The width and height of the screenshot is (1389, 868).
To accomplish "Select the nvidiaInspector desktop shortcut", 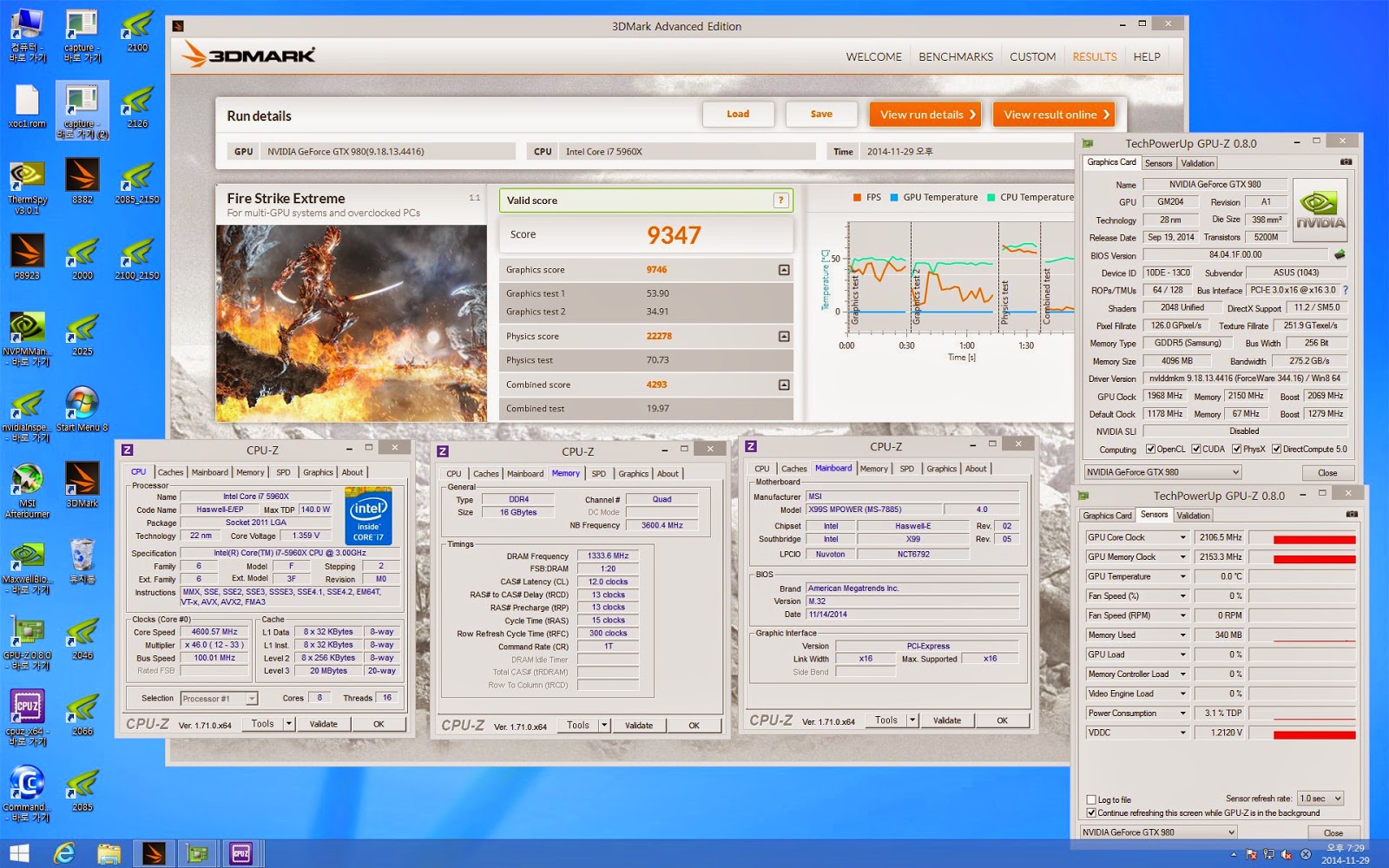I will pyautogui.click(x=27, y=415).
